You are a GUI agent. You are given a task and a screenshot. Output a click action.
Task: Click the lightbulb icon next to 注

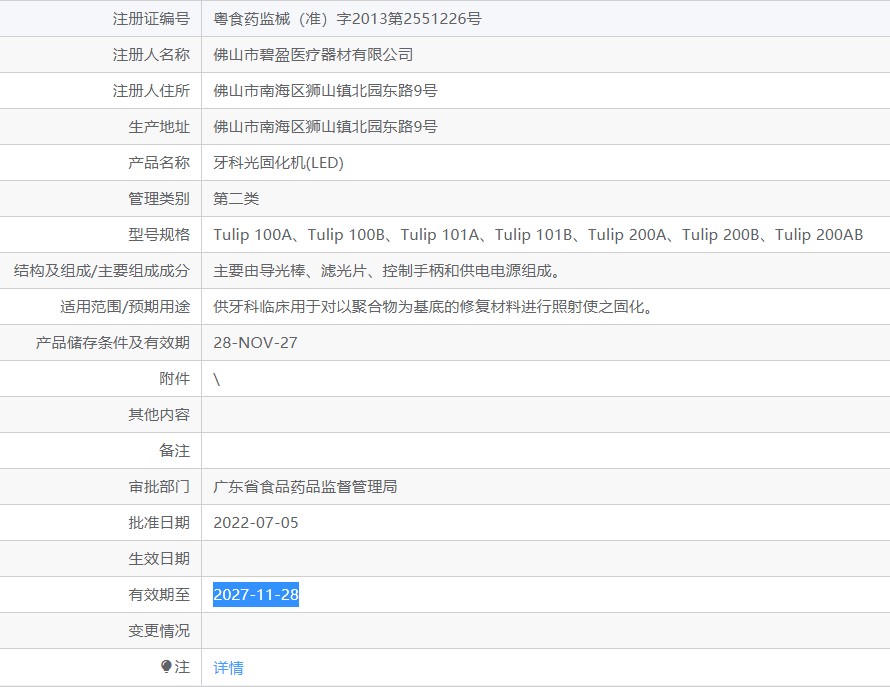coord(166,667)
